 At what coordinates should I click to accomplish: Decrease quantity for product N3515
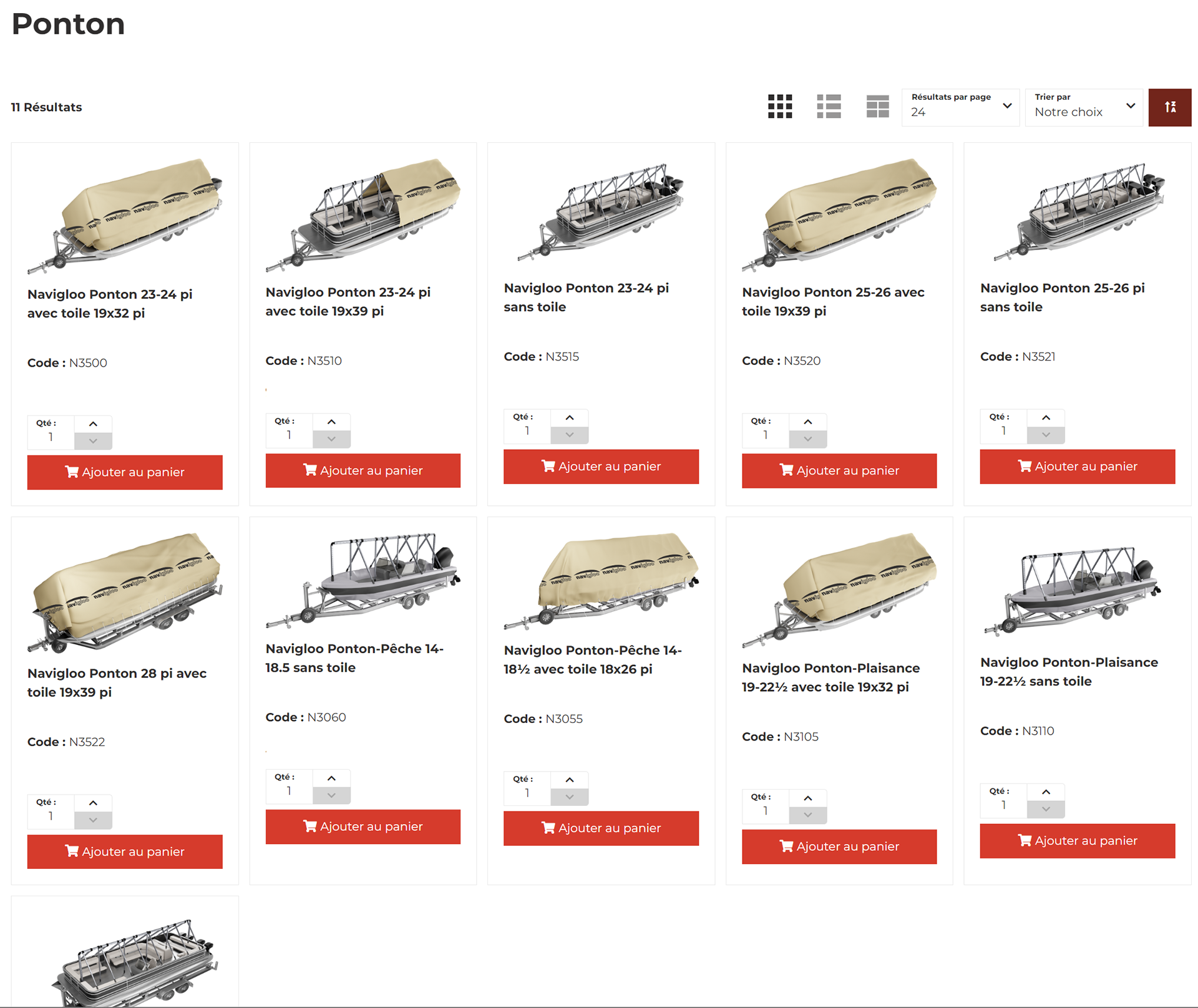(570, 435)
